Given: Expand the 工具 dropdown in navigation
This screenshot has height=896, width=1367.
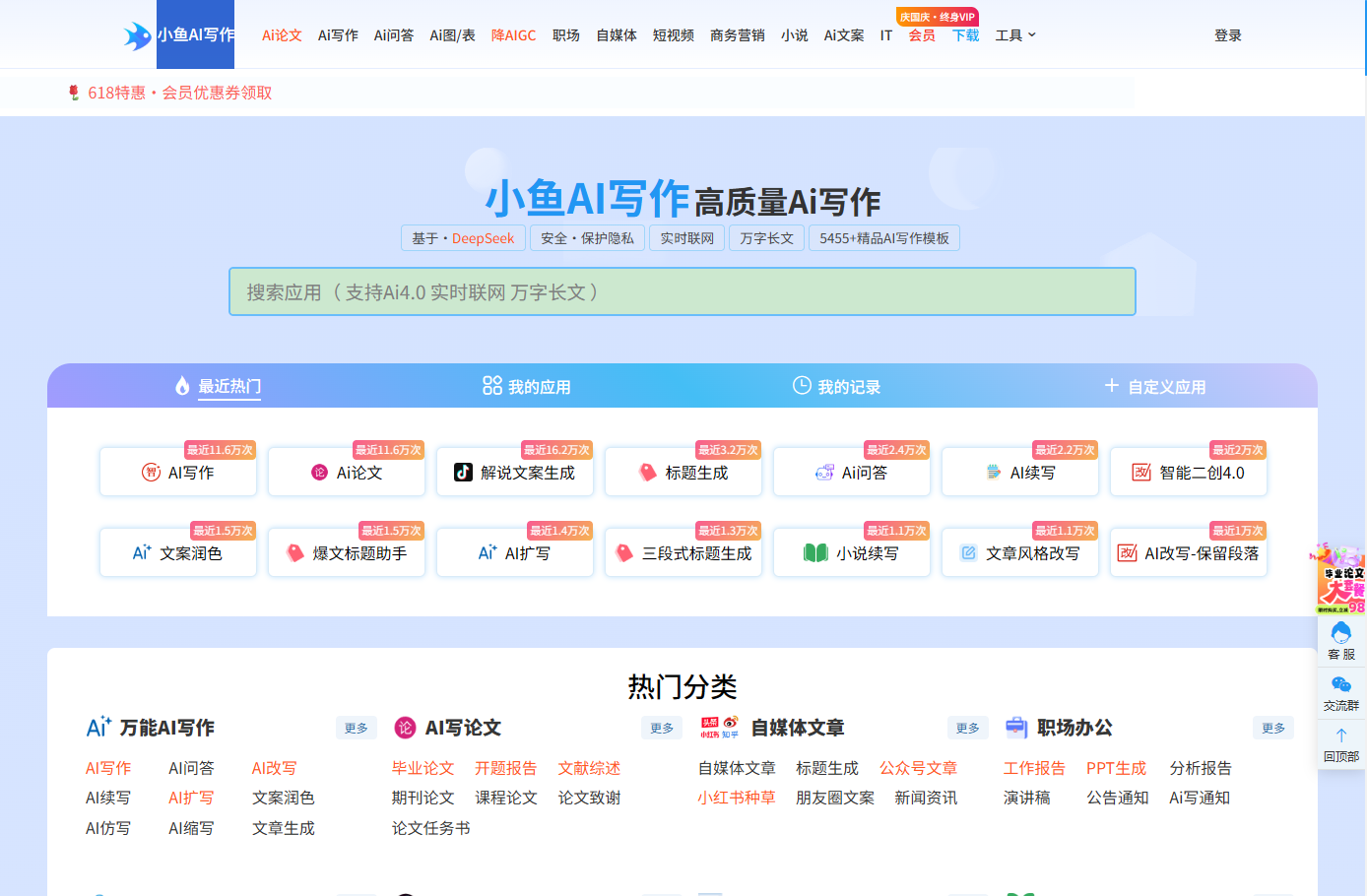Looking at the screenshot, I should tap(1015, 35).
